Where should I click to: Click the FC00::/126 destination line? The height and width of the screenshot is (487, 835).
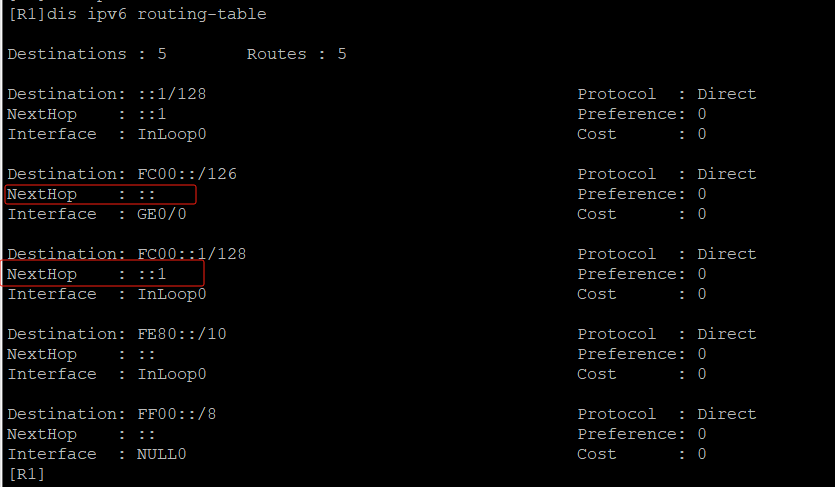point(122,174)
